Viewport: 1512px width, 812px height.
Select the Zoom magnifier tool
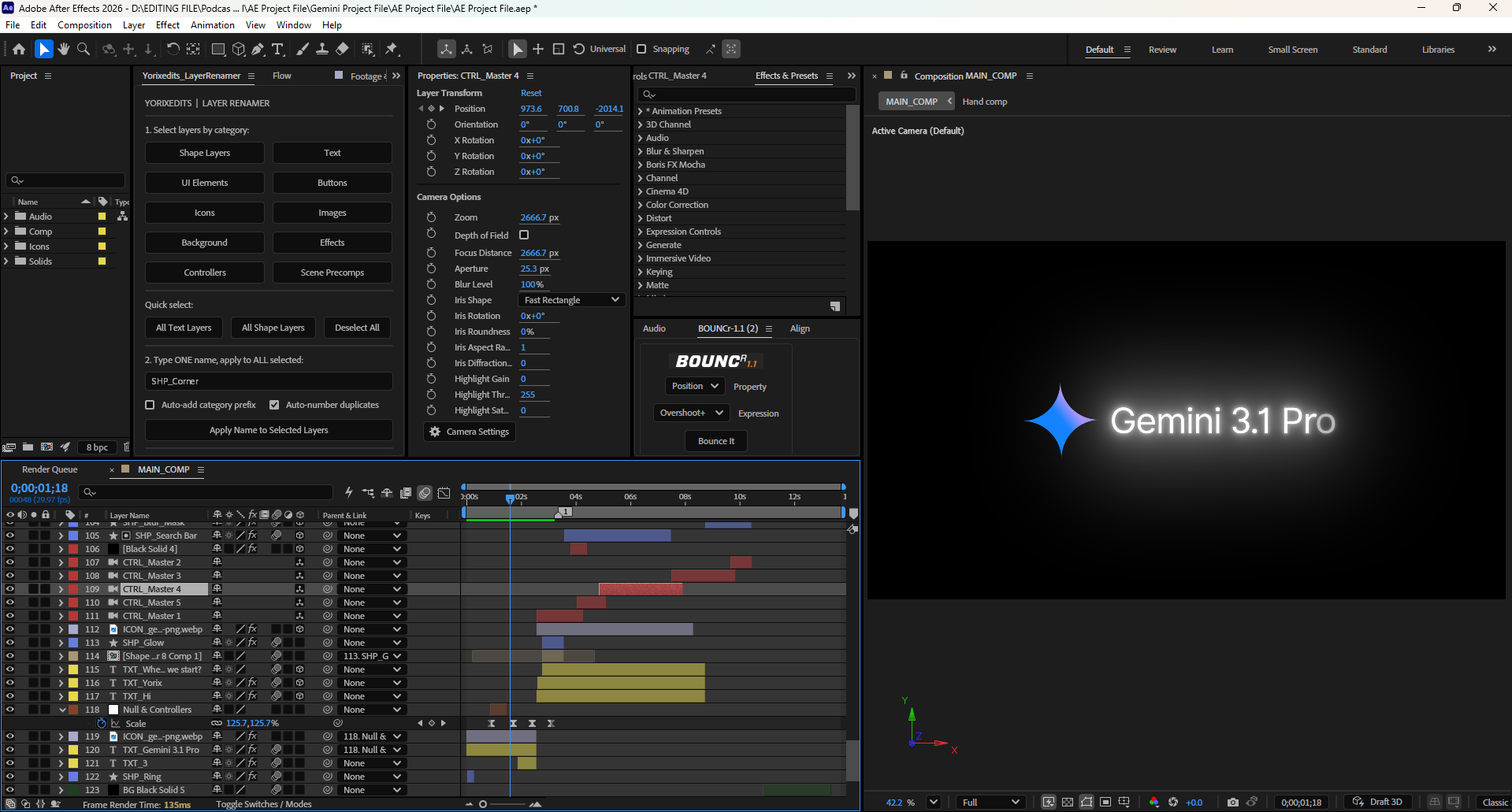(x=83, y=49)
